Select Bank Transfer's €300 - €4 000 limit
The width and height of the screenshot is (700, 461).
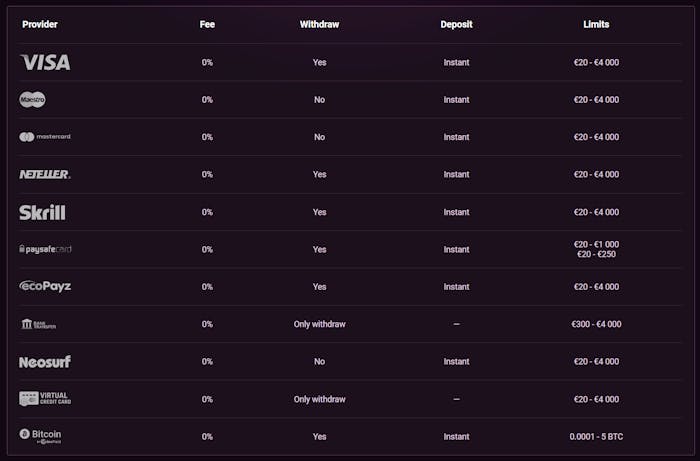point(596,324)
